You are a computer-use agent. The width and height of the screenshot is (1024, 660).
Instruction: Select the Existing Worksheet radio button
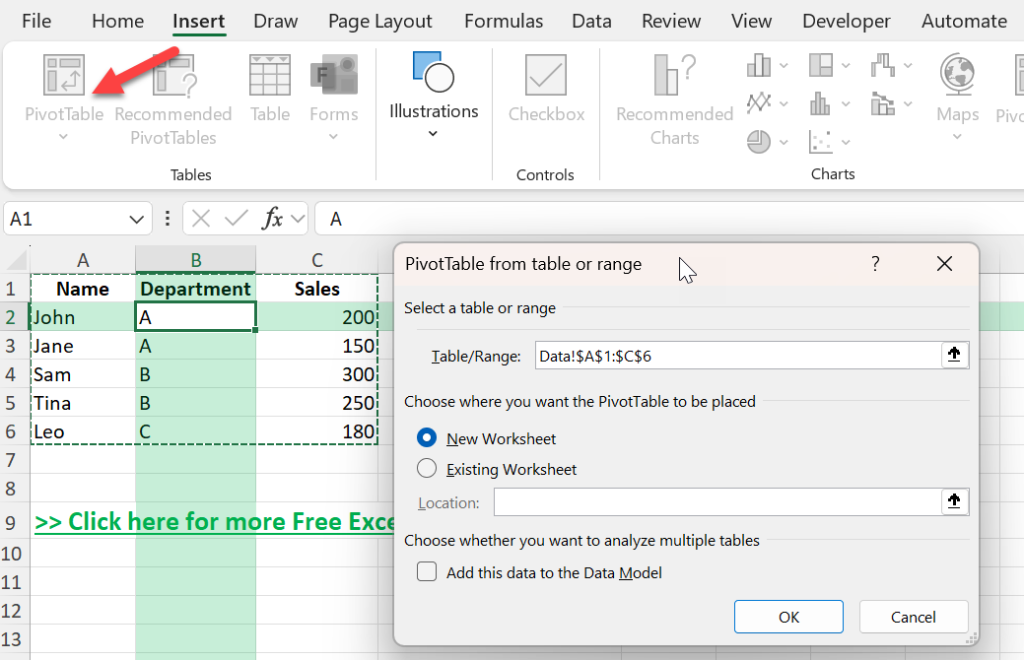(x=428, y=469)
